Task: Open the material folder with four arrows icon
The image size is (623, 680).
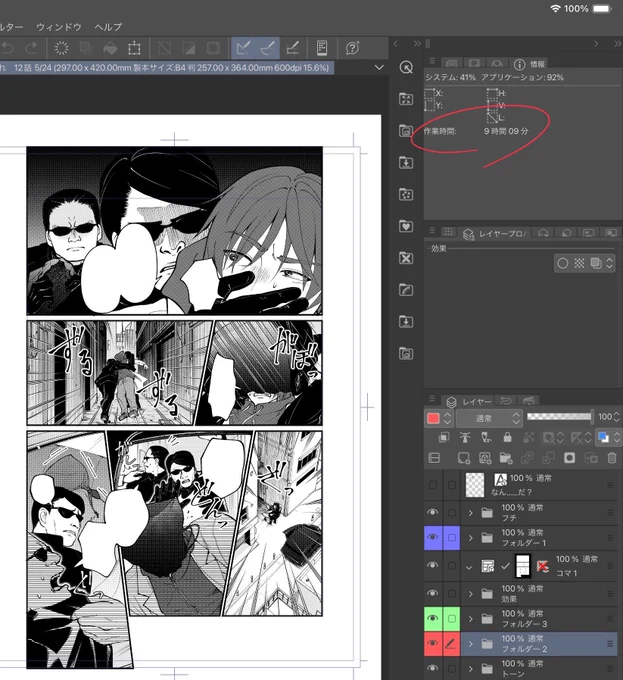Action: point(406,99)
